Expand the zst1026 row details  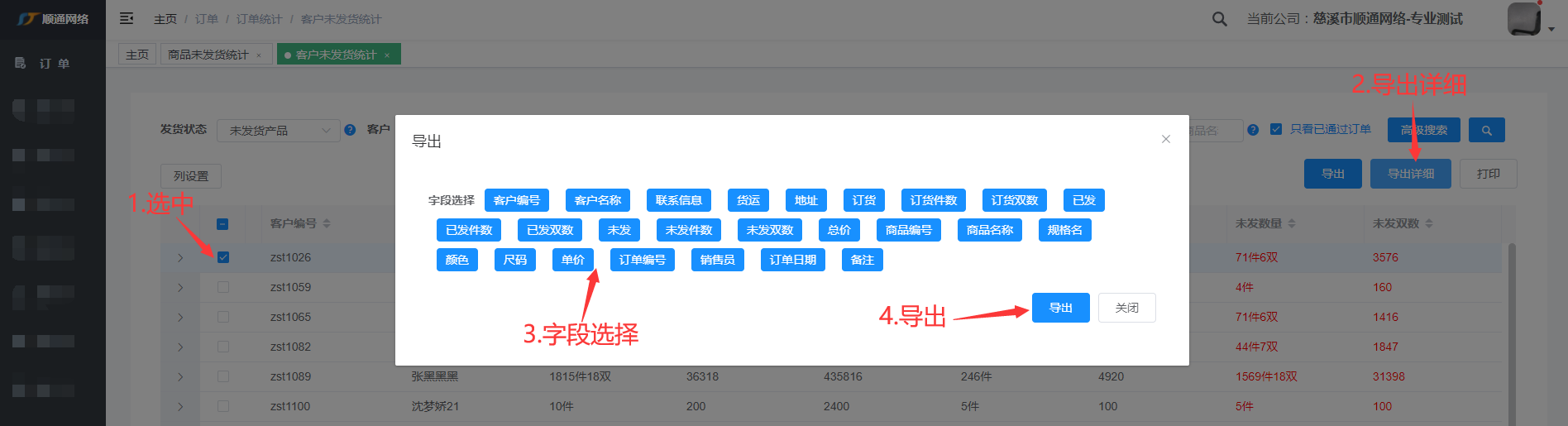pos(180,258)
